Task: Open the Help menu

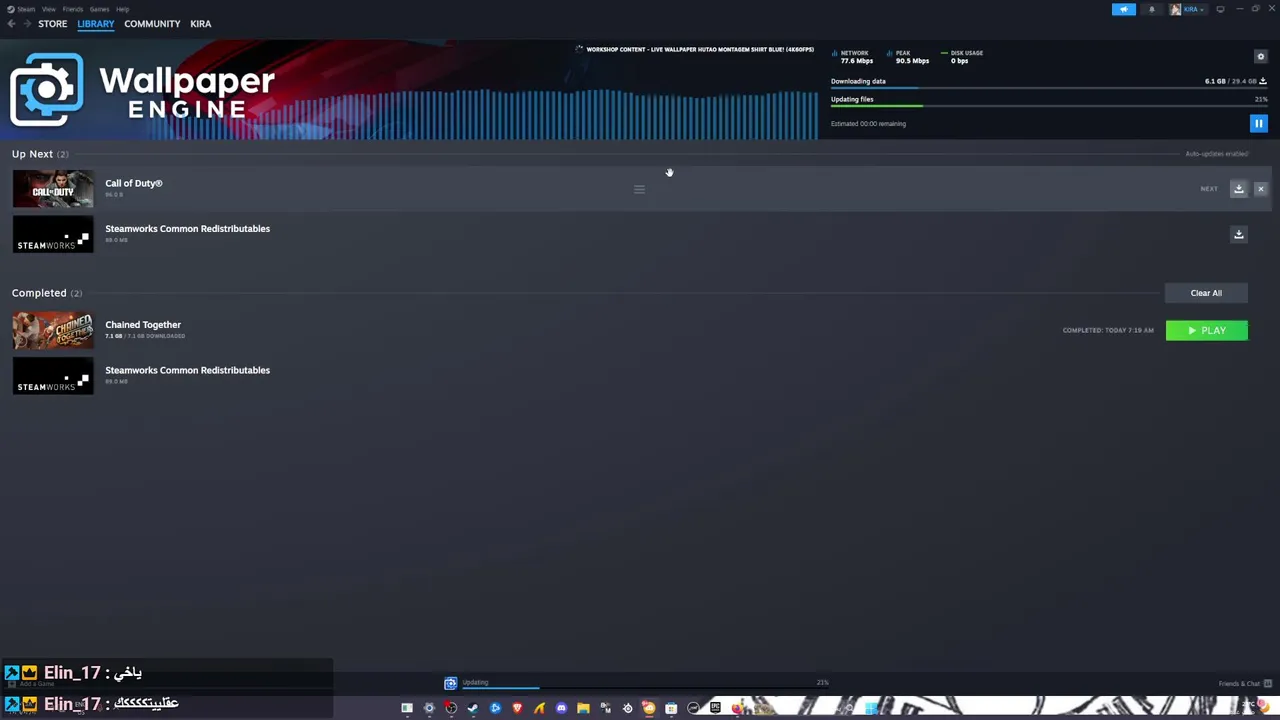Action: (x=122, y=9)
